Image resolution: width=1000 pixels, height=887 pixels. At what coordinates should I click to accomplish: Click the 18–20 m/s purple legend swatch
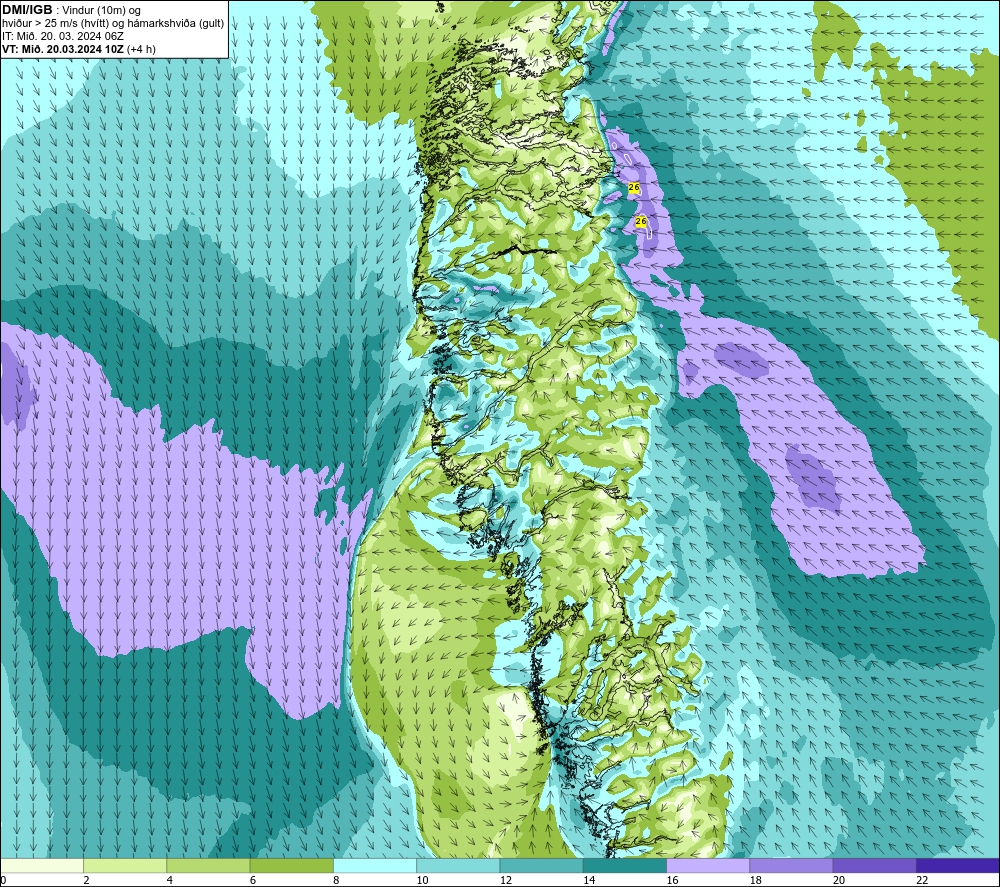(791, 865)
